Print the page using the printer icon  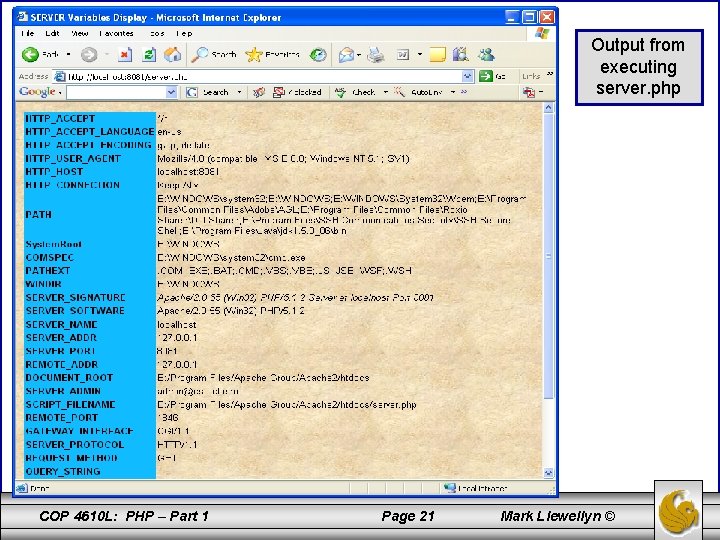pyautogui.click(x=376, y=55)
